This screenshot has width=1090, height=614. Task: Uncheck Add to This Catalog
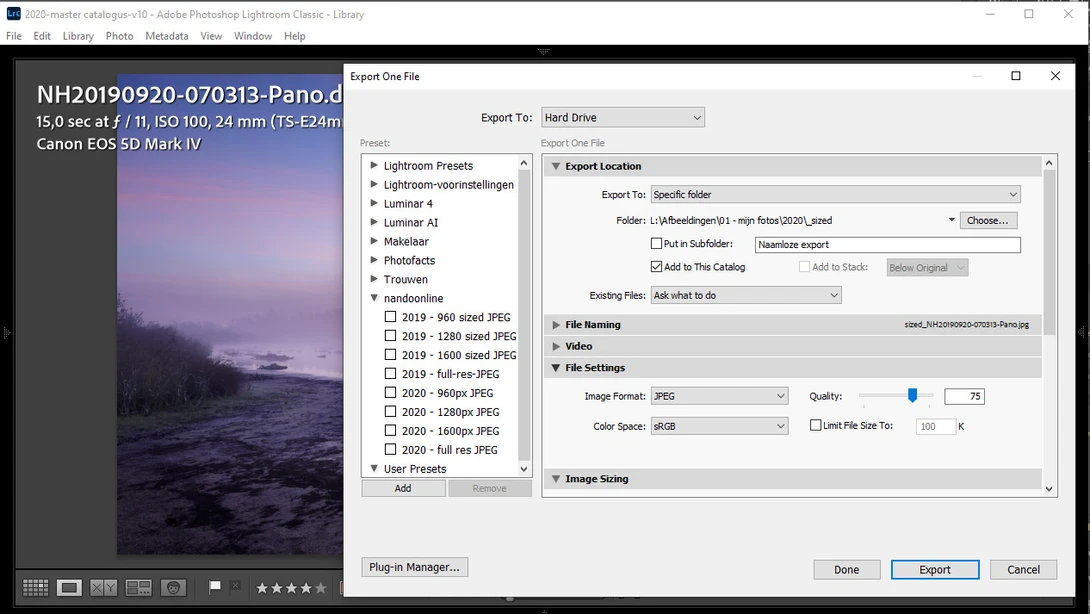click(x=656, y=266)
